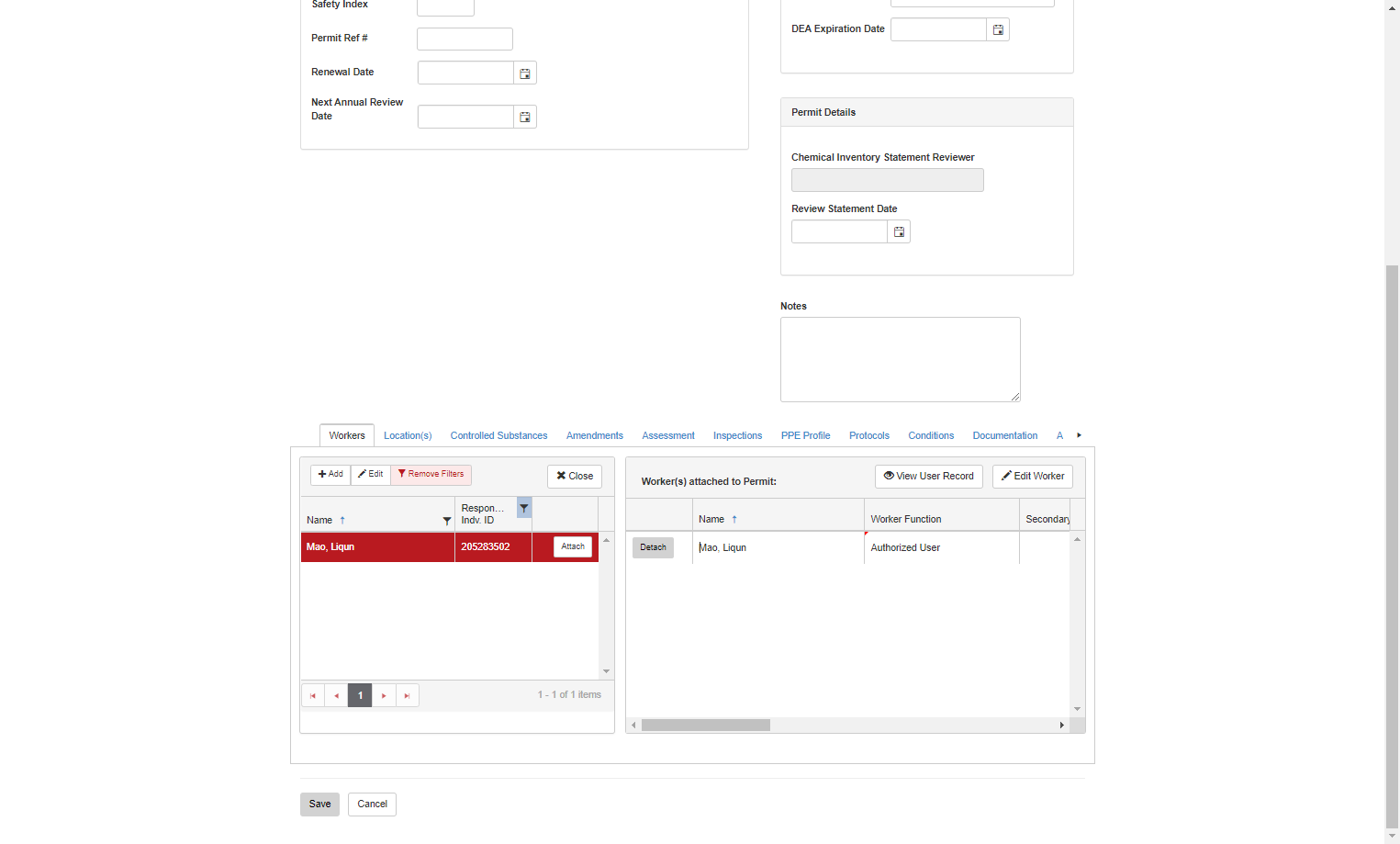The height and width of the screenshot is (844, 1400).
Task: Open the Amendments tab
Action: click(595, 435)
